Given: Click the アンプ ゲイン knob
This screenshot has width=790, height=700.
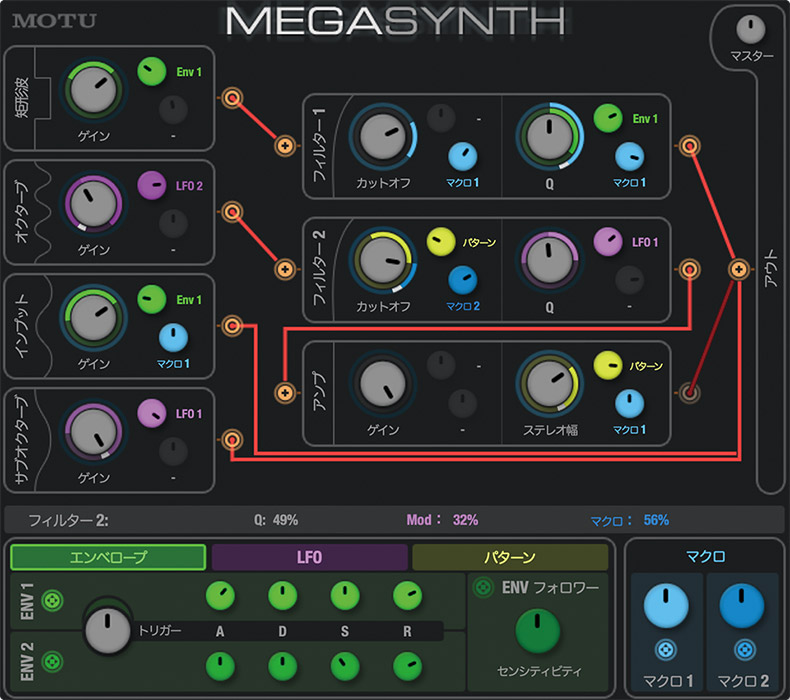Looking at the screenshot, I should coord(383,384).
